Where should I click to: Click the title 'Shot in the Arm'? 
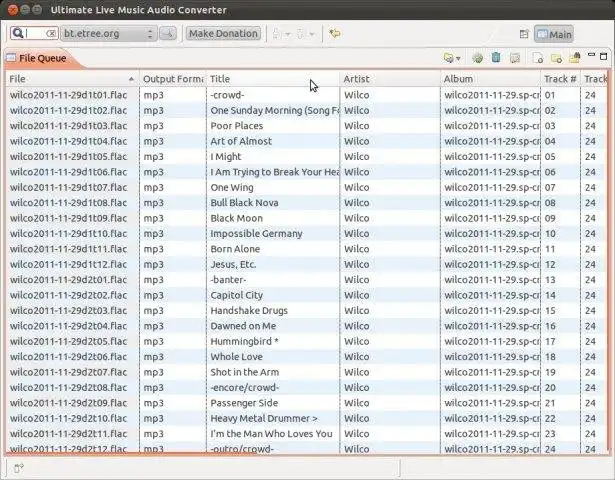click(x=244, y=372)
